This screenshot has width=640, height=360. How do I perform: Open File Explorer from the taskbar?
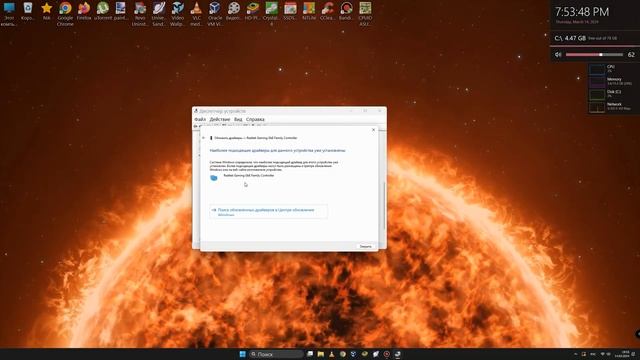tap(321, 354)
